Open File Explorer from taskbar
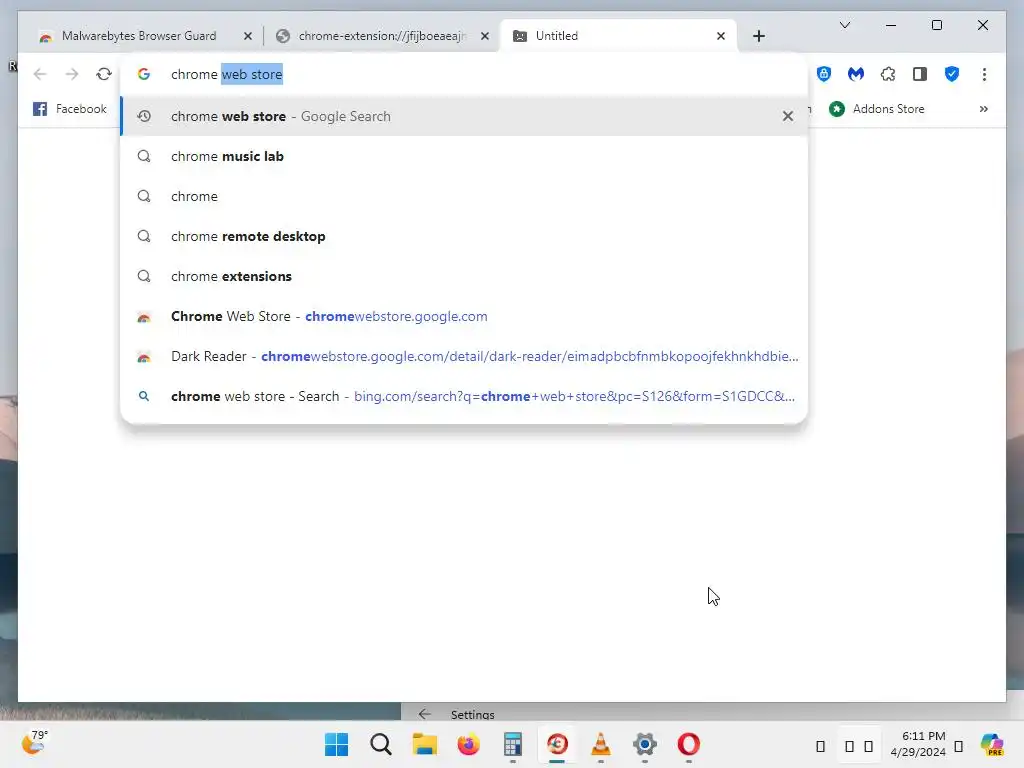 424,744
